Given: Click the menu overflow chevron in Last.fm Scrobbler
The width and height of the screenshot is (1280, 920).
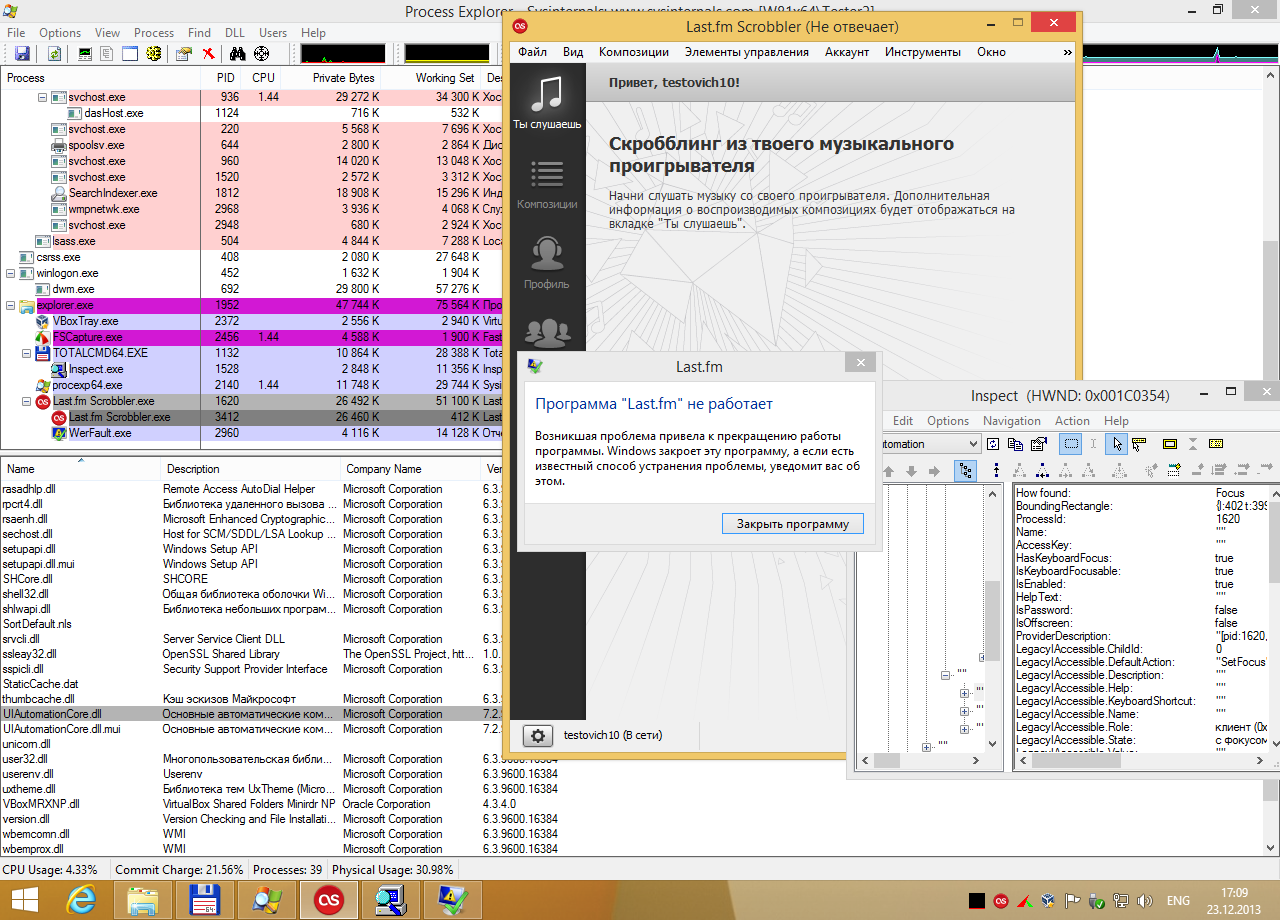Looking at the screenshot, I should pos(1067,52).
